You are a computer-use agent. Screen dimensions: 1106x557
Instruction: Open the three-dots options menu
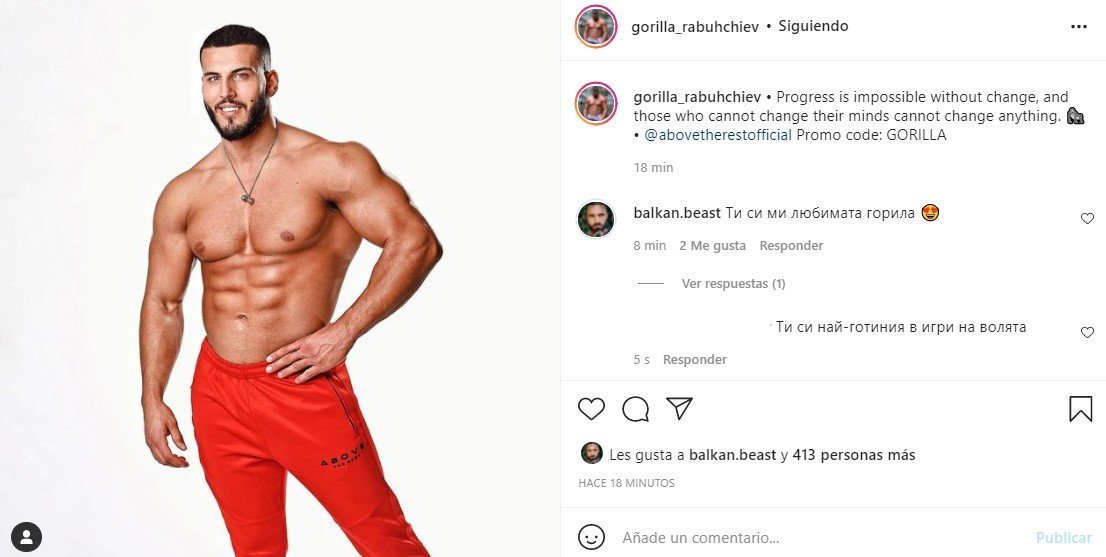(1078, 27)
